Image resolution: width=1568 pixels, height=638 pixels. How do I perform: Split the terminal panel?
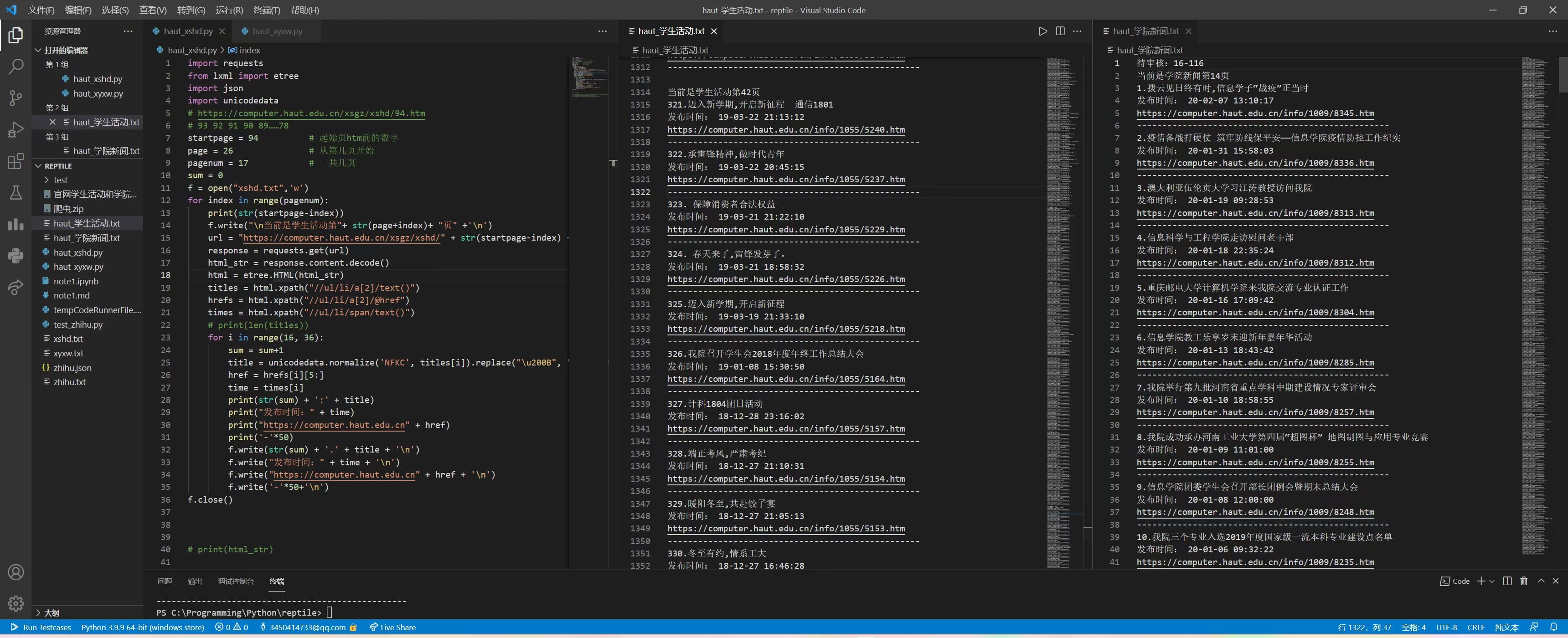click(x=1507, y=581)
